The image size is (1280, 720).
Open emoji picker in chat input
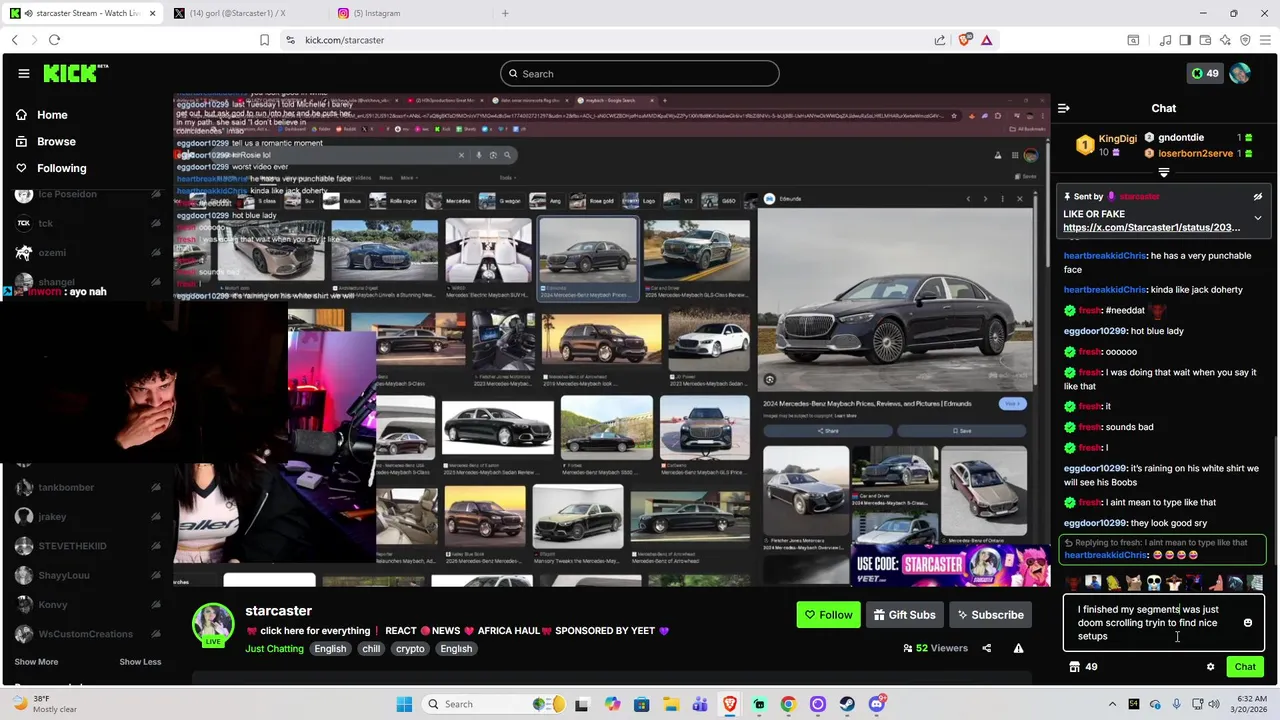[1247, 623]
